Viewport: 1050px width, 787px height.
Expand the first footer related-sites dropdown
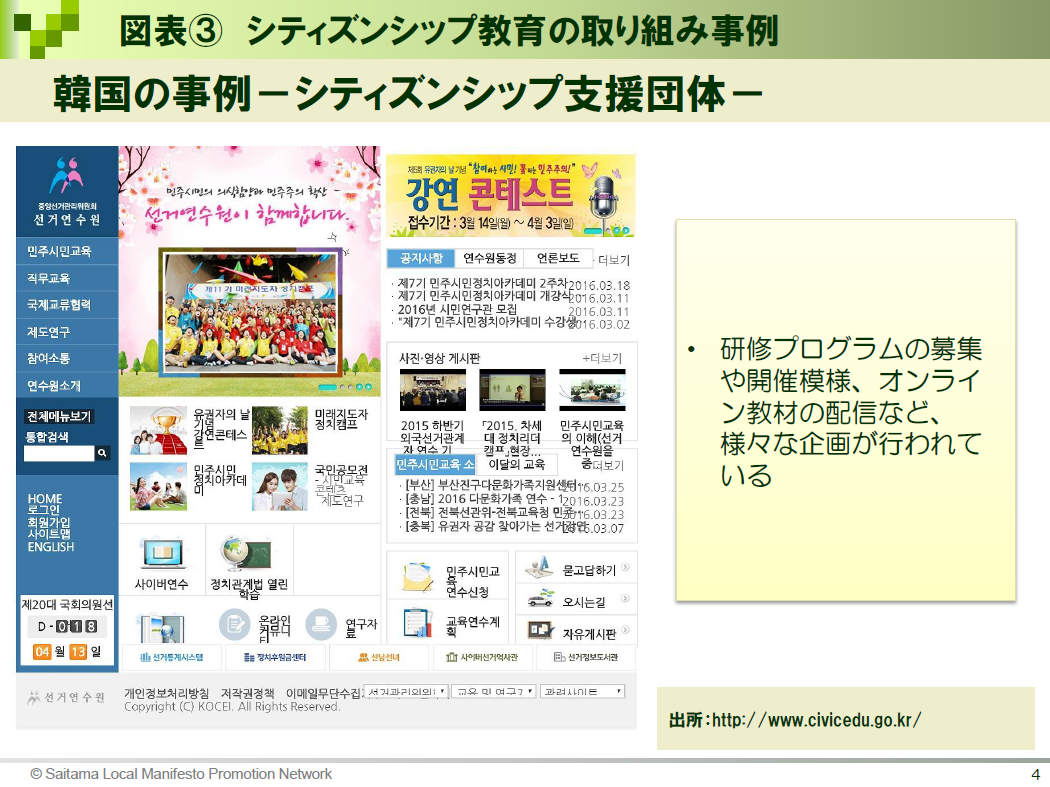coord(405,691)
